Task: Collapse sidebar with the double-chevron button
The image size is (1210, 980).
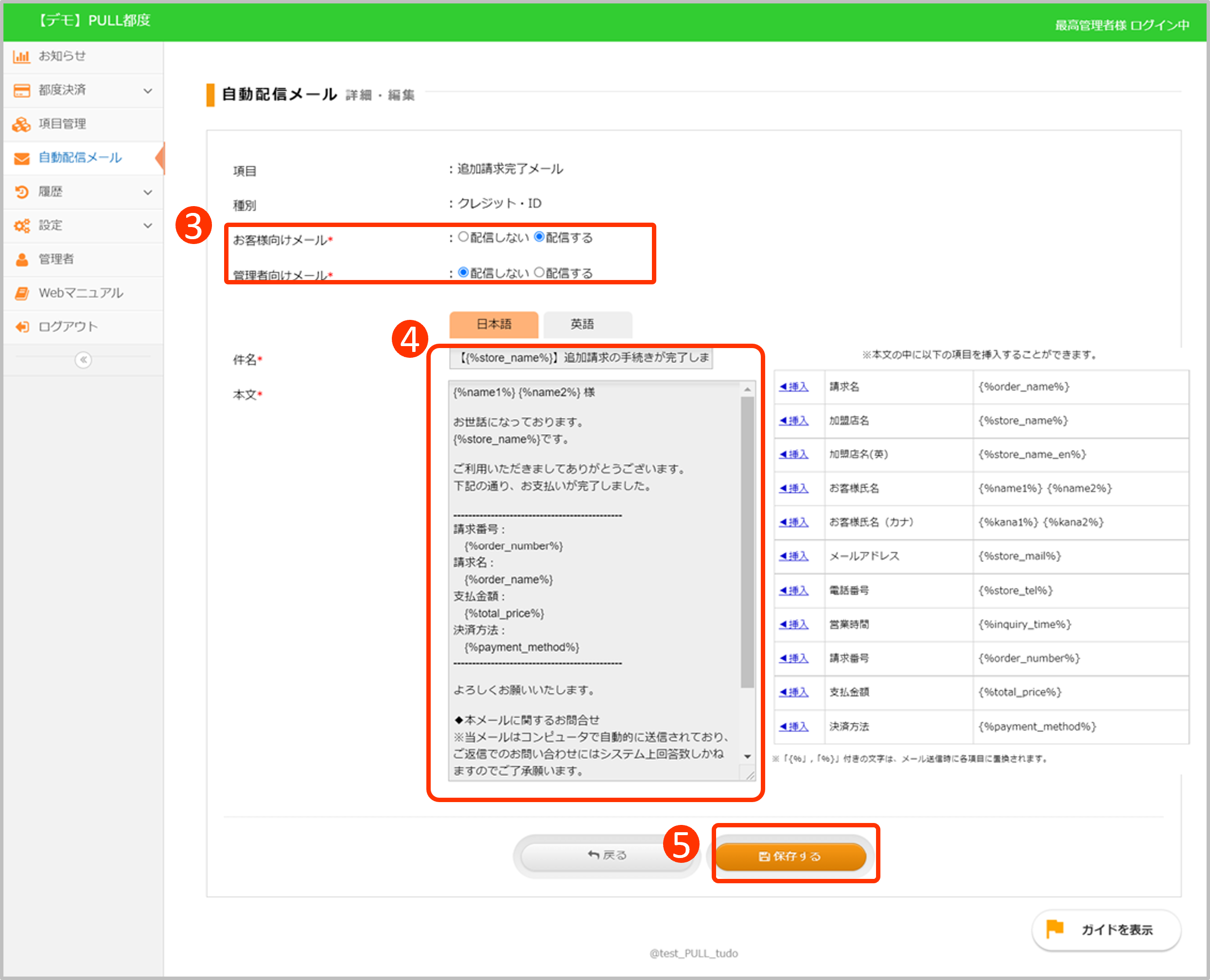Action: tap(83, 360)
